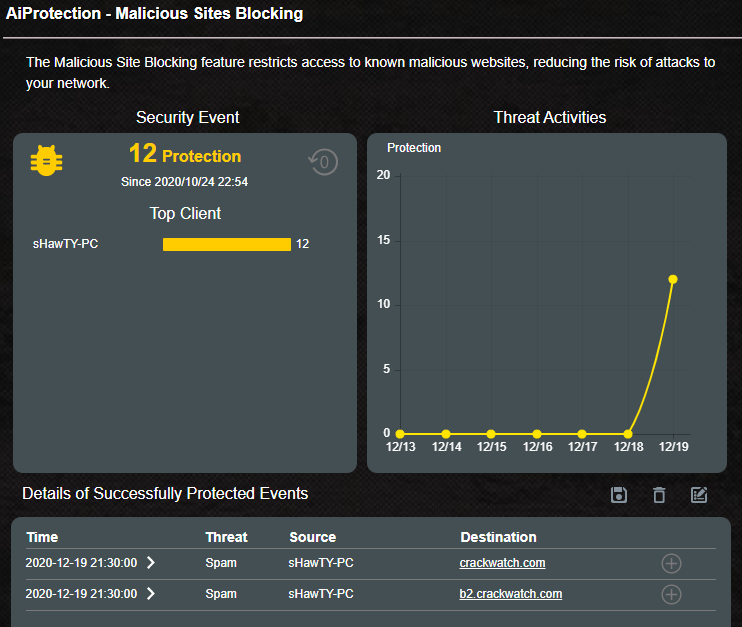The image size is (742, 627).
Task: Click the 12 Protection count heading
Action: [x=185, y=155]
